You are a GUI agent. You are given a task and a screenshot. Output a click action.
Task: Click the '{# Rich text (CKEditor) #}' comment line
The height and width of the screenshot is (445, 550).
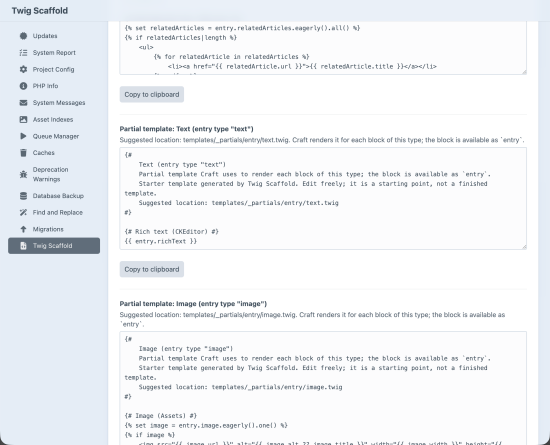pyautogui.click(x=172, y=231)
